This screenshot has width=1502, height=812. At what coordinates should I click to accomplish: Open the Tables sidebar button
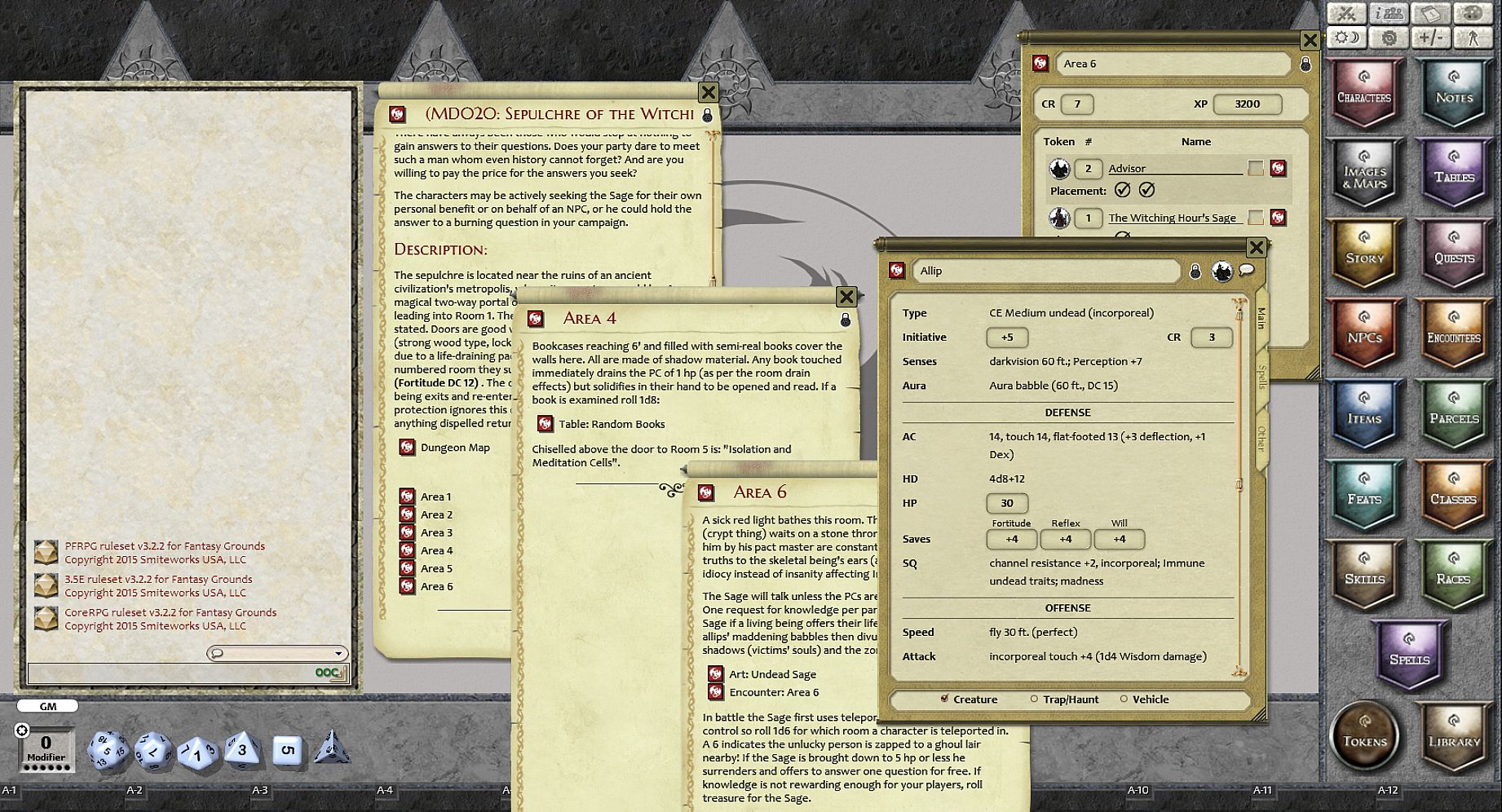[1454, 174]
